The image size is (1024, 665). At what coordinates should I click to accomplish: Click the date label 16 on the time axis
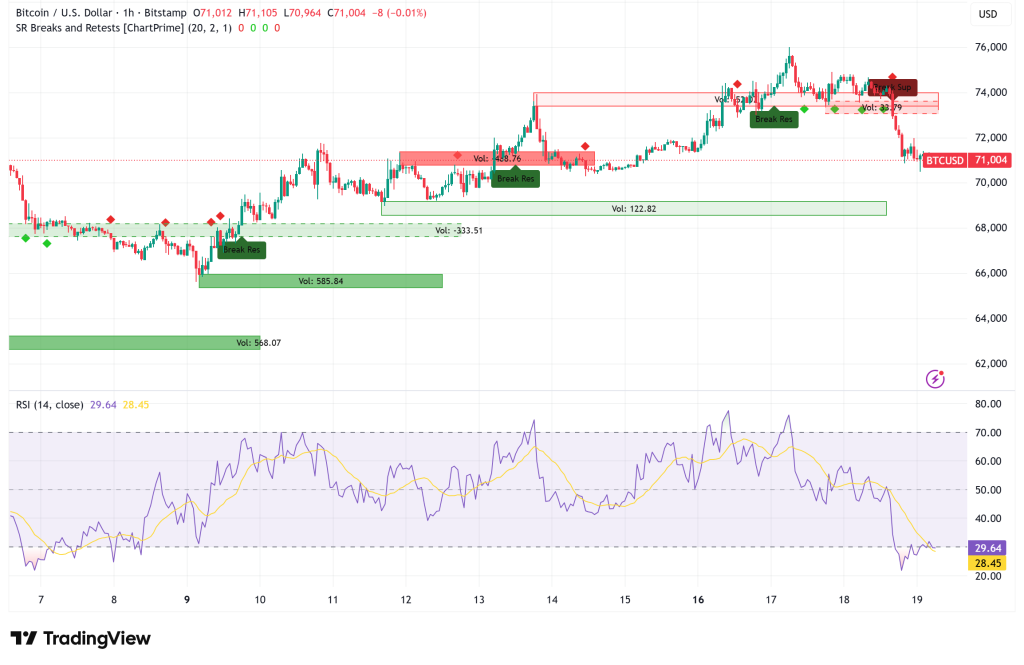(698, 600)
